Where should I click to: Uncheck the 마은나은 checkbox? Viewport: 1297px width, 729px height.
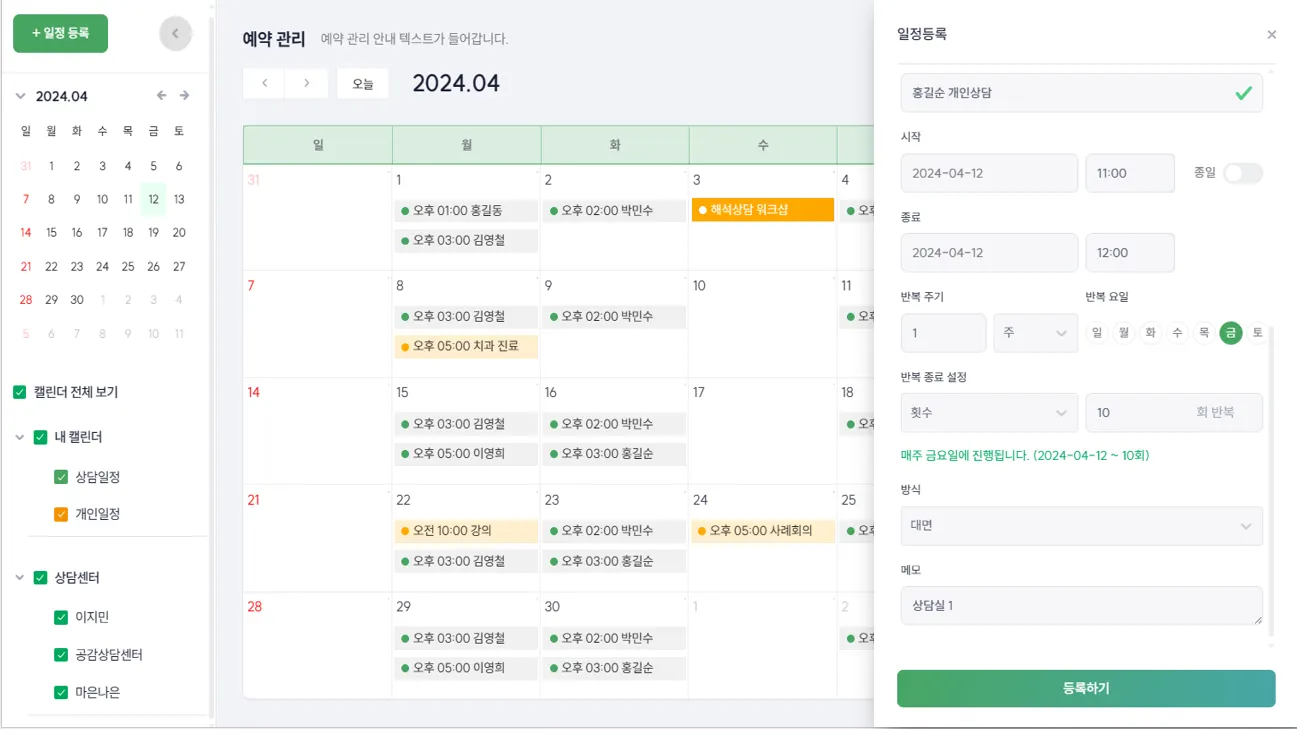pyautogui.click(x=61, y=692)
